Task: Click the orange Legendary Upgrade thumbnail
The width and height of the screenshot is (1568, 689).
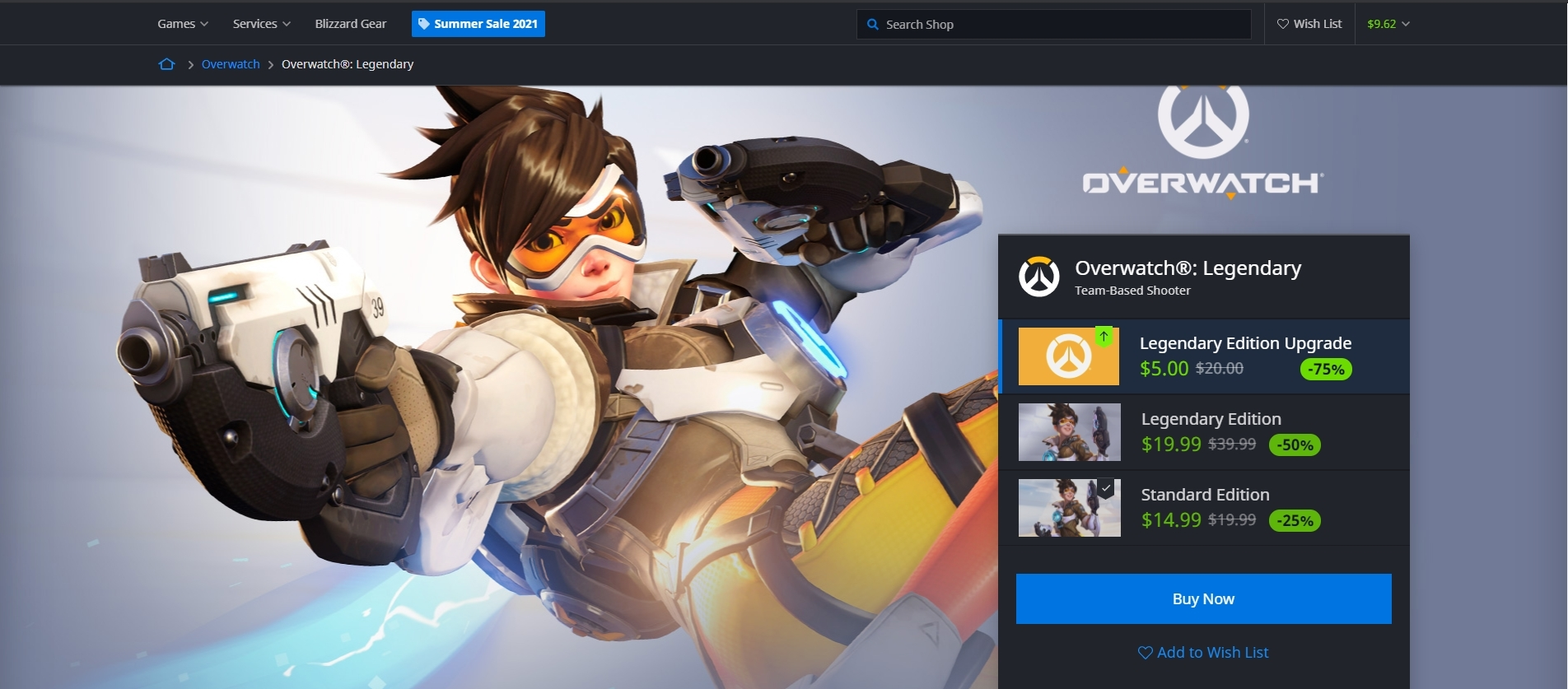Action: tap(1069, 356)
